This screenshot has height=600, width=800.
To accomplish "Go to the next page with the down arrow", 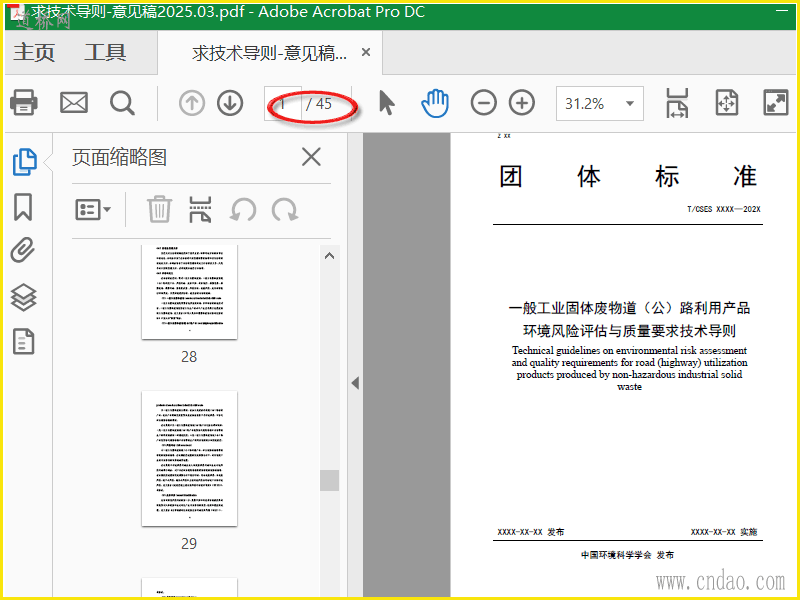I will (230, 103).
